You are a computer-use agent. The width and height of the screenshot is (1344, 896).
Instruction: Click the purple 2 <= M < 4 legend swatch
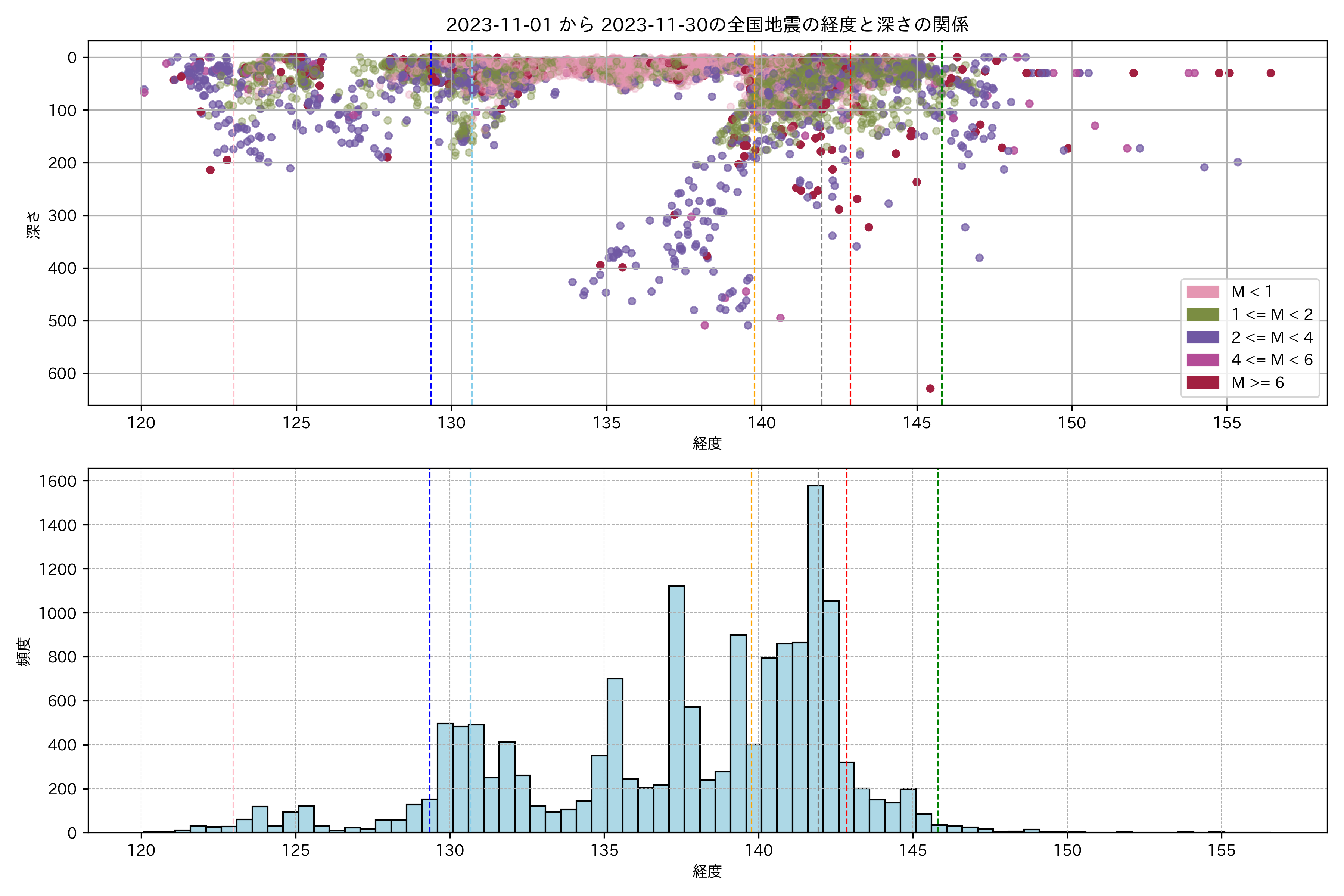point(1202,337)
